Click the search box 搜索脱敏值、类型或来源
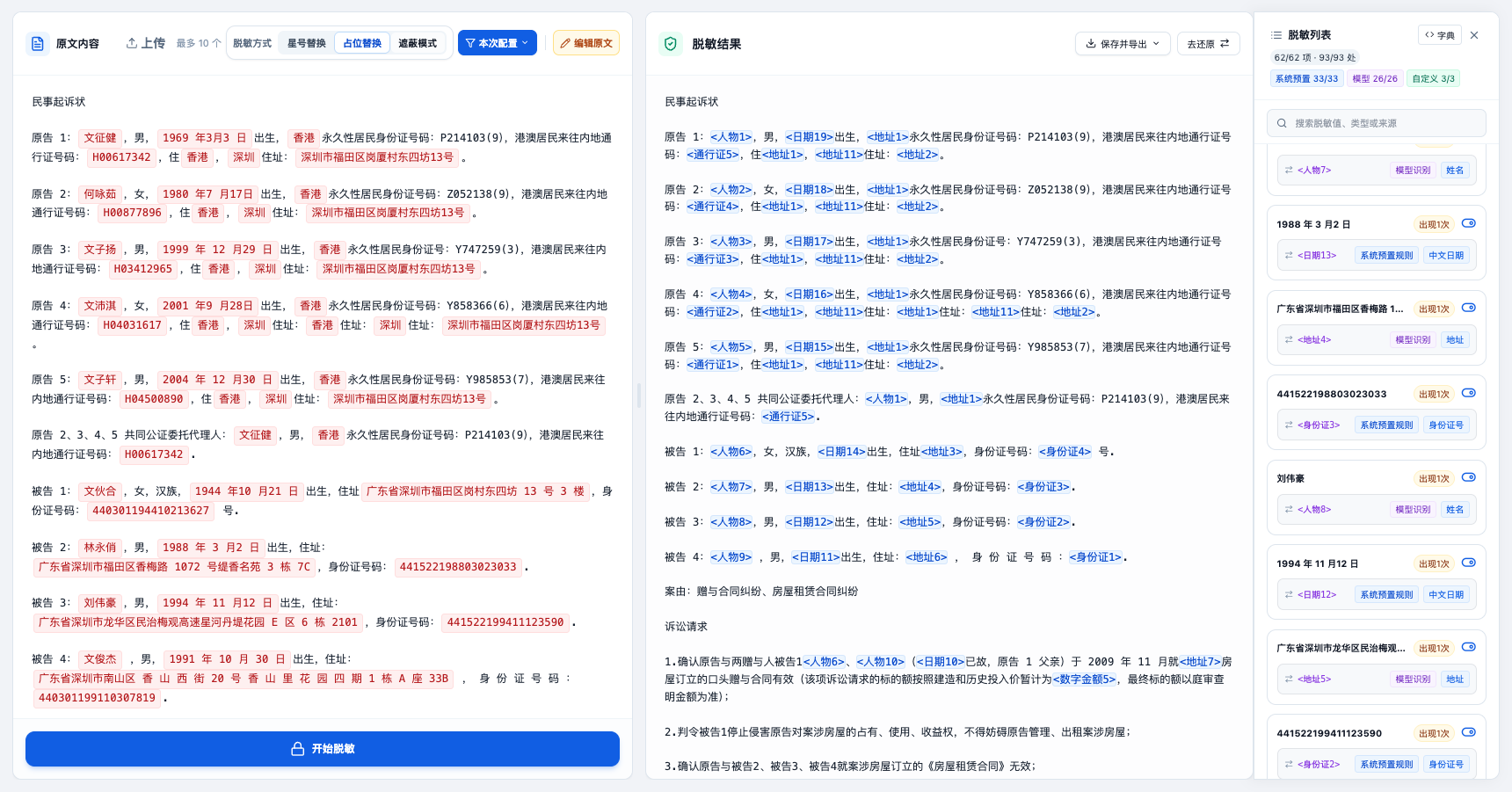 (1377, 123)
